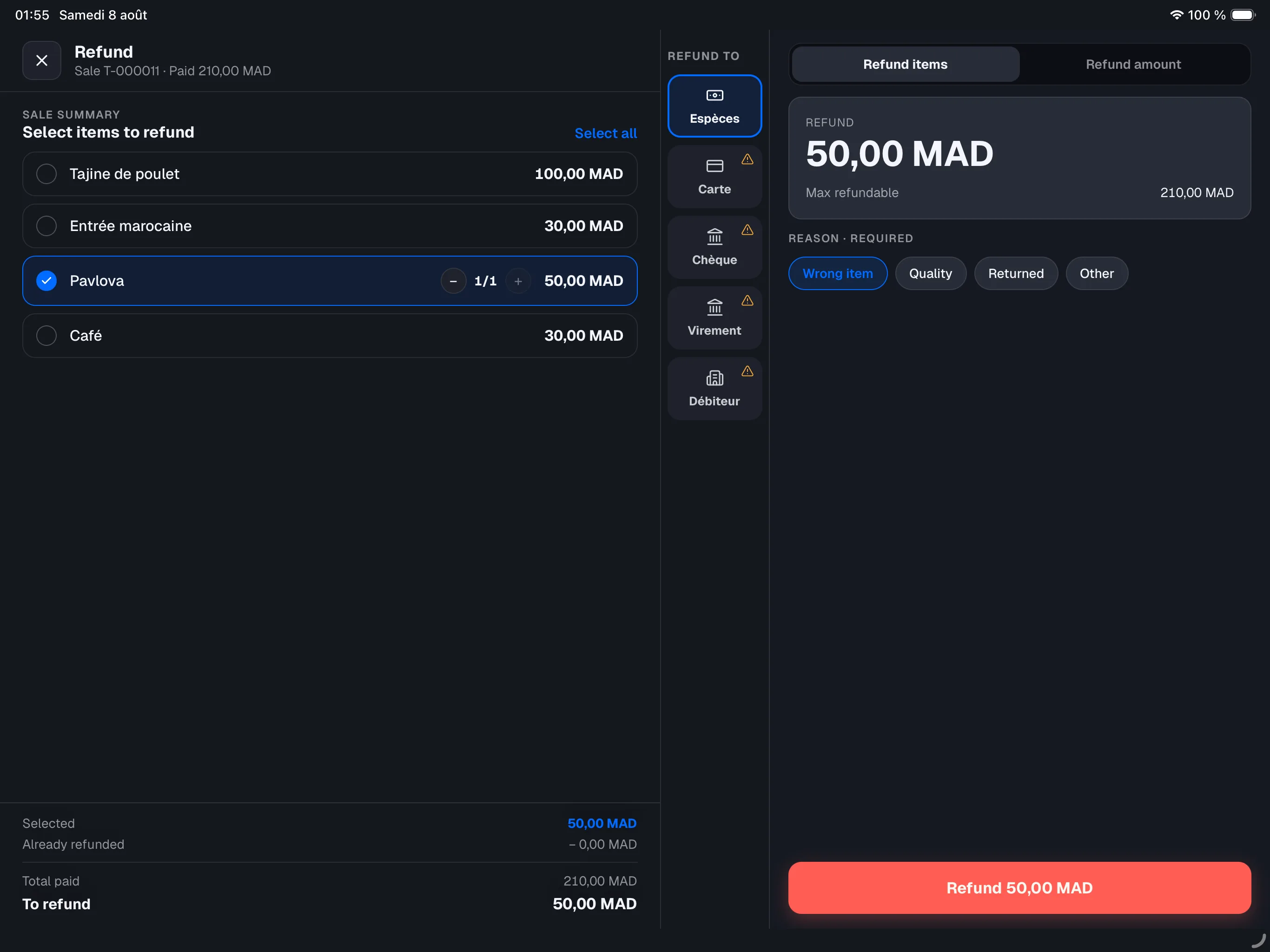Choose Chèque as refund method
The image size is (1270, 952).
[x=714, y=247]
